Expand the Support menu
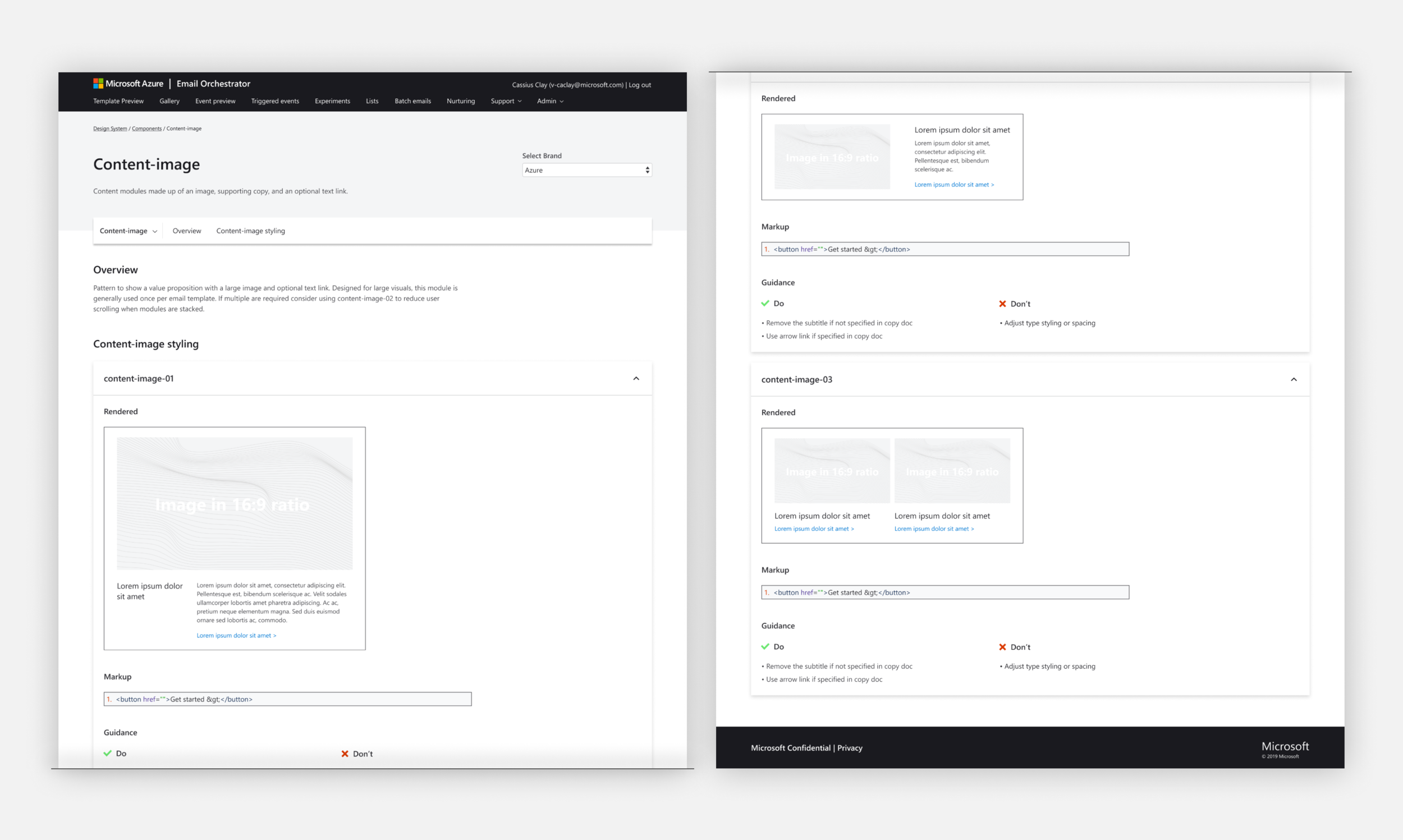 point(506,101)
